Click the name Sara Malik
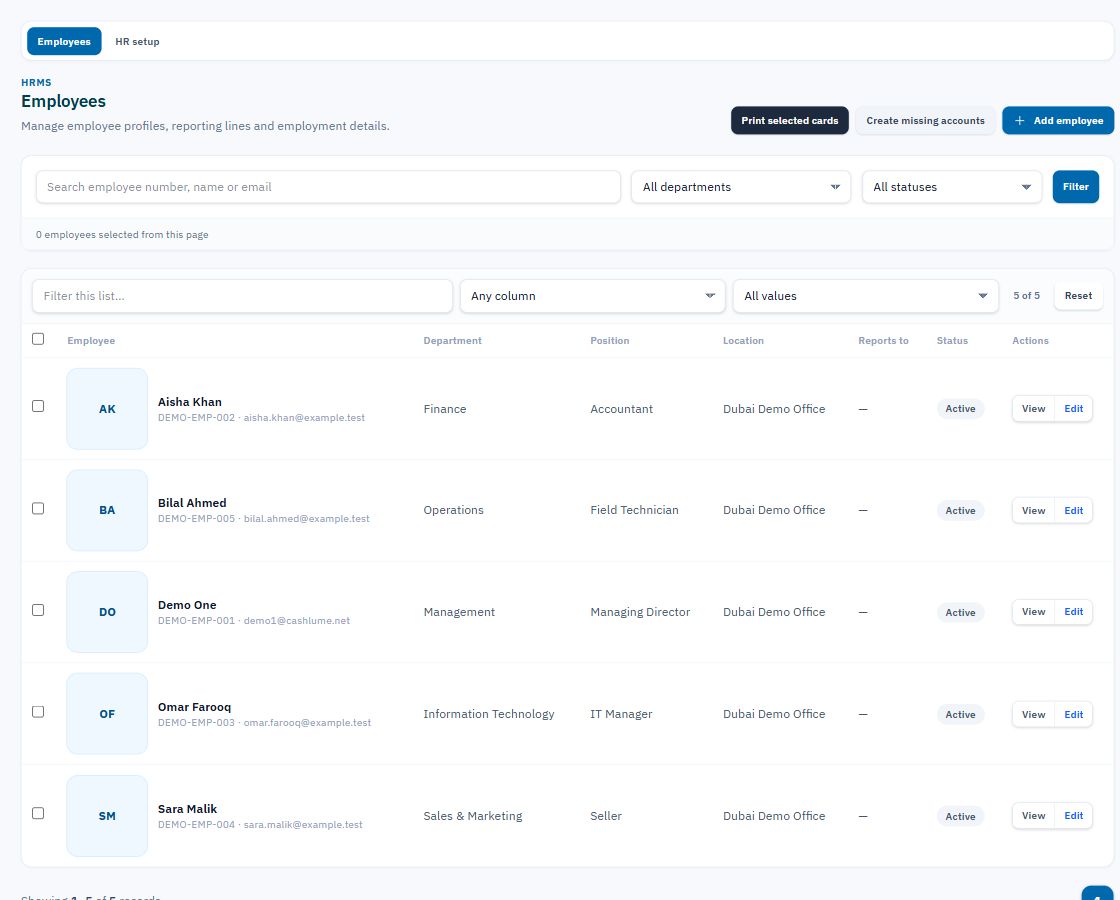1120x900 pixels. click(187, 809)
